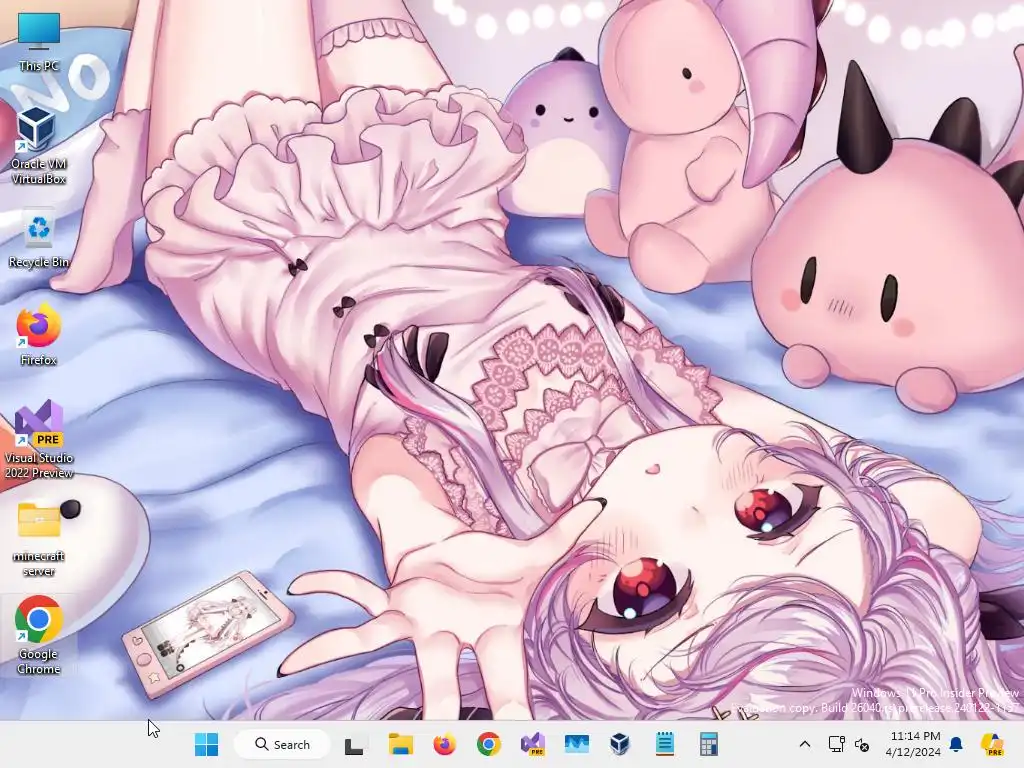Select Oracle VM VirtualBox desktop shortcut

(x=39, y=146)
